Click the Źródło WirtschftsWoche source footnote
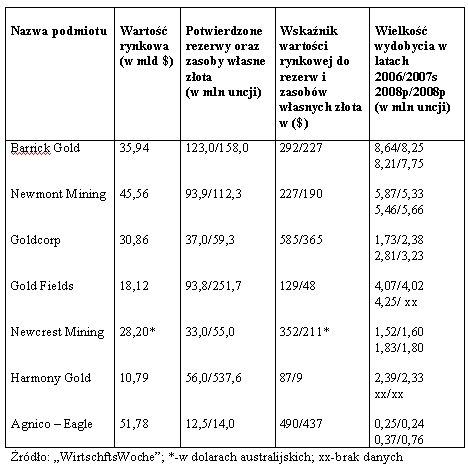This screenshot has width=468, height=468. tap(206, 457)
